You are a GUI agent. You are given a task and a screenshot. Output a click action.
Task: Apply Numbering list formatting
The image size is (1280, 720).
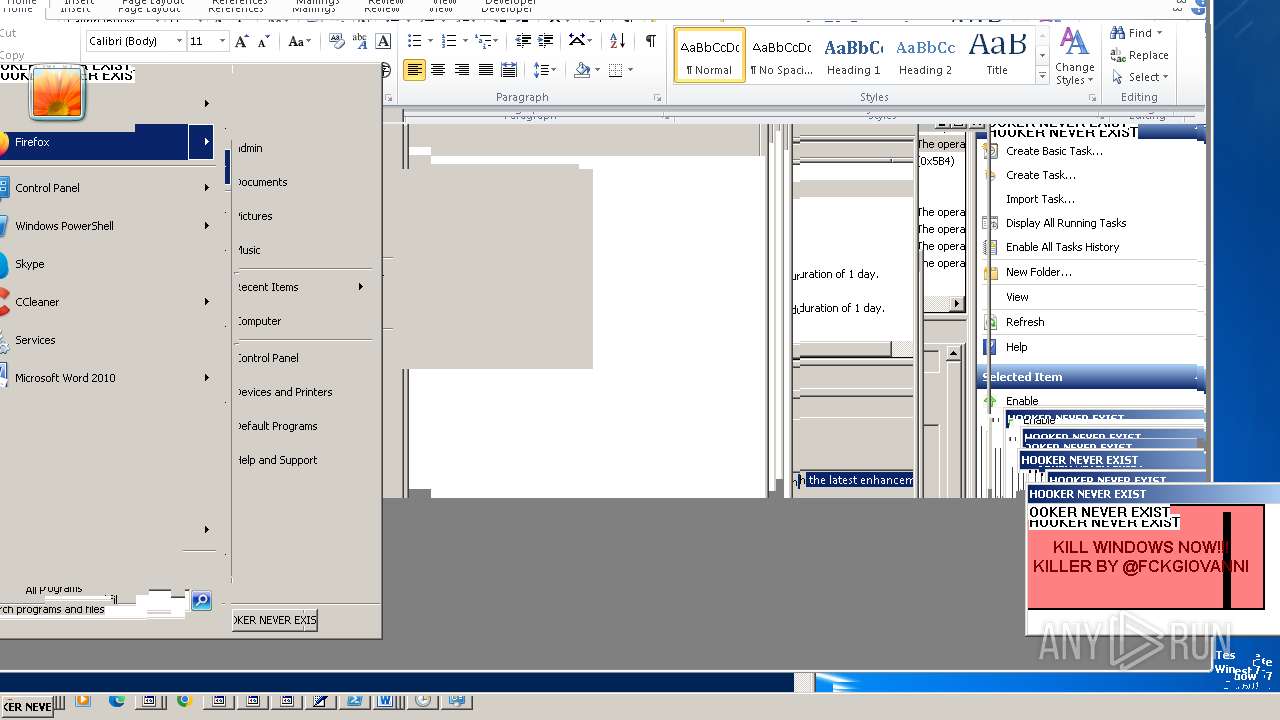tap(449, 41)
